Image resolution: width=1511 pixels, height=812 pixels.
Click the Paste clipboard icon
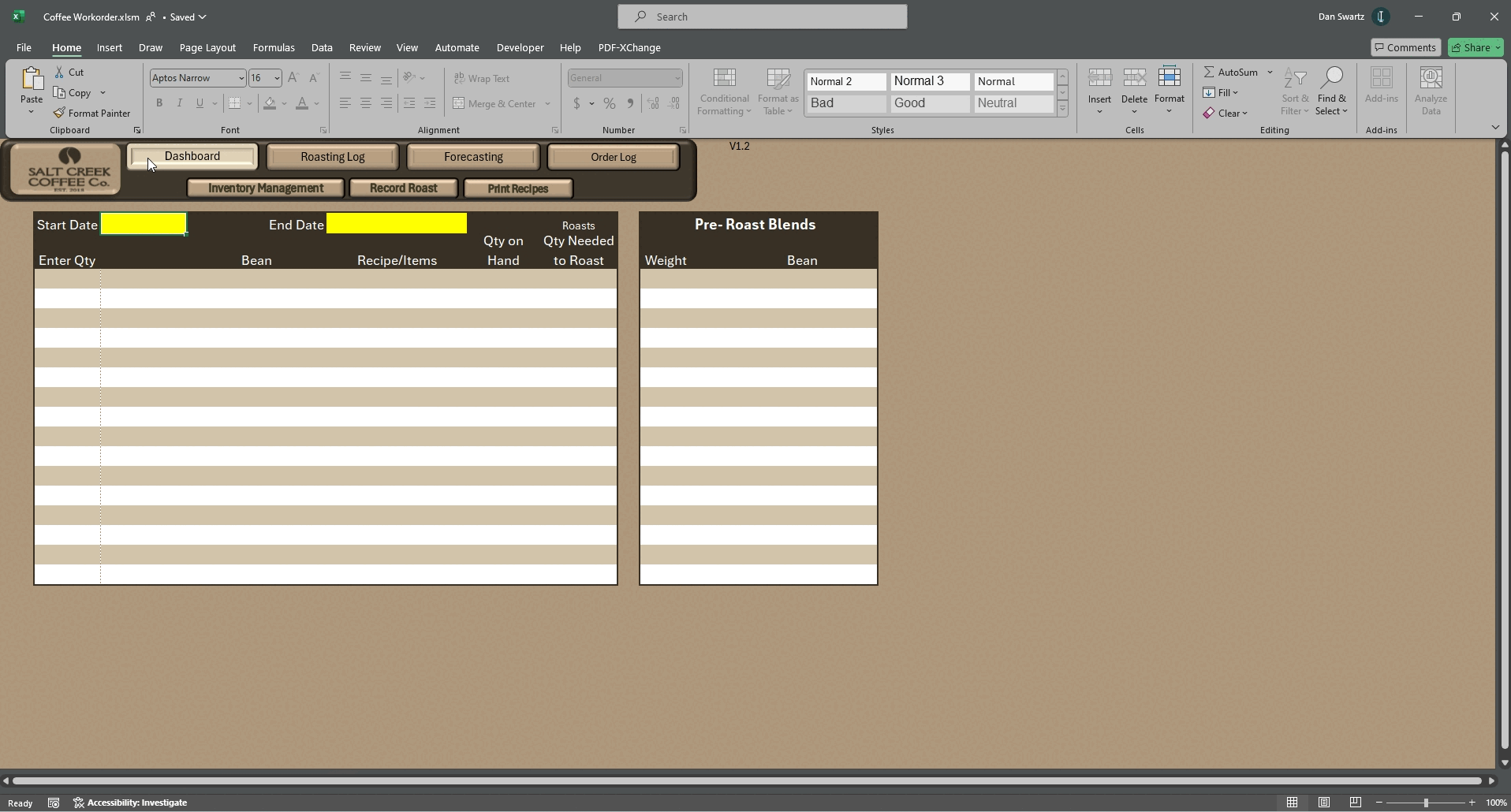point(32,80)
